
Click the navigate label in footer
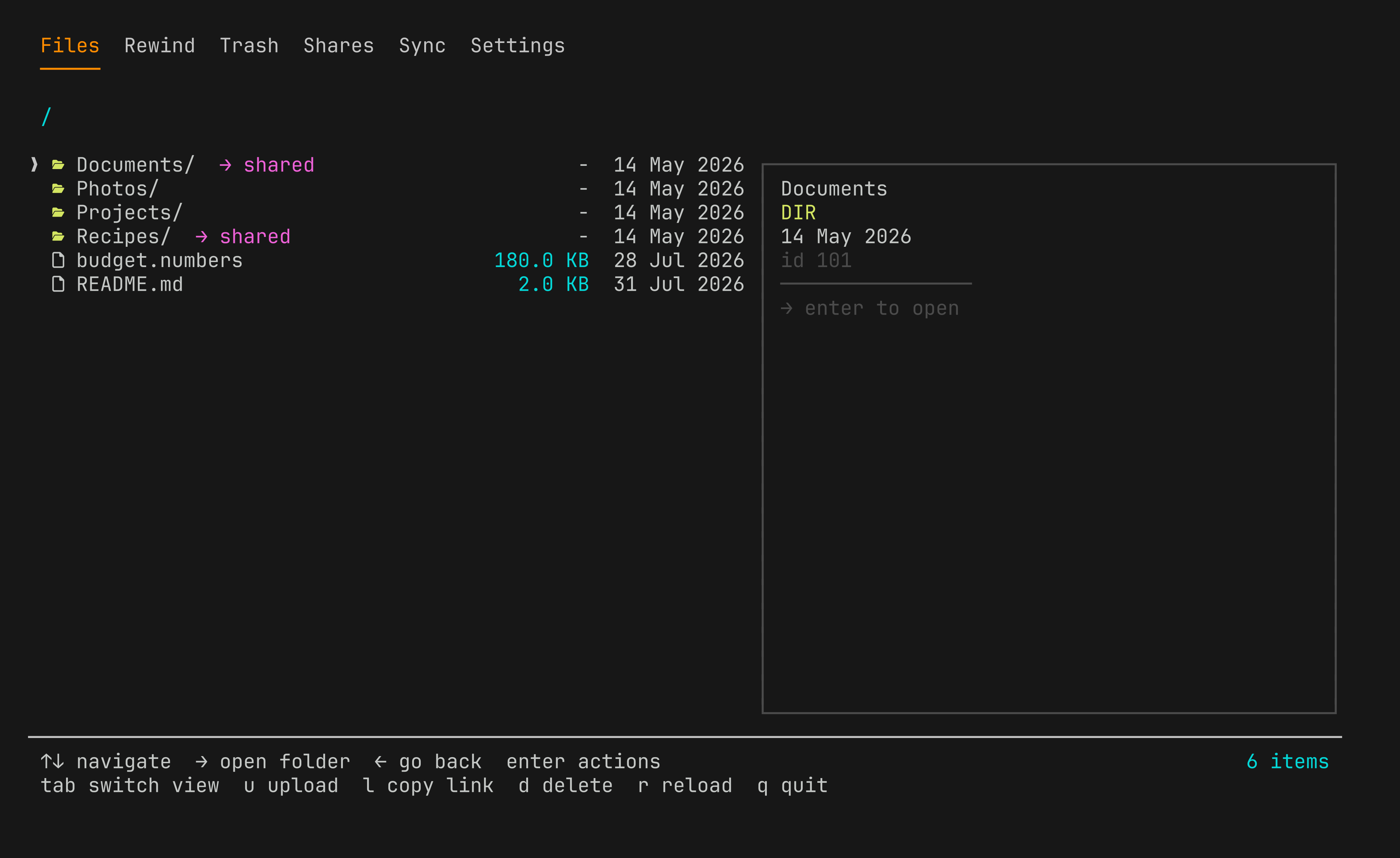(124, 761)
